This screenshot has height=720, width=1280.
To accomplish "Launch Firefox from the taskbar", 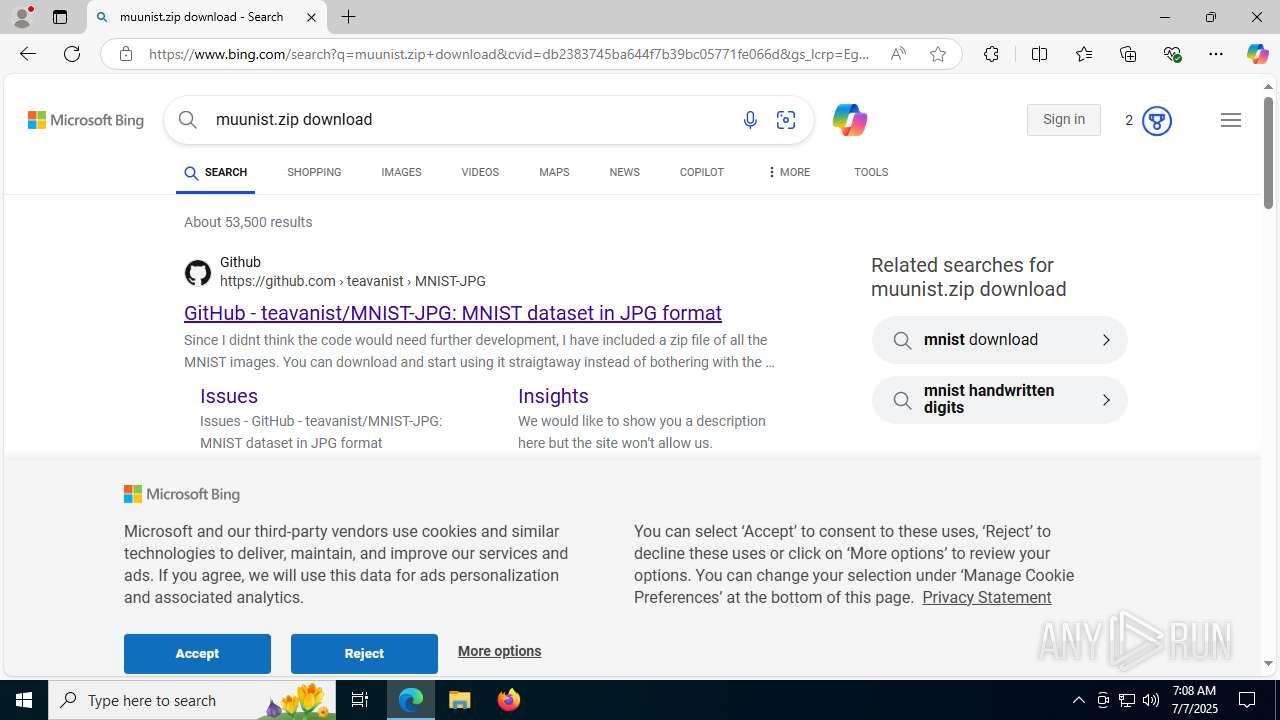I will click(x=509, y=700).
